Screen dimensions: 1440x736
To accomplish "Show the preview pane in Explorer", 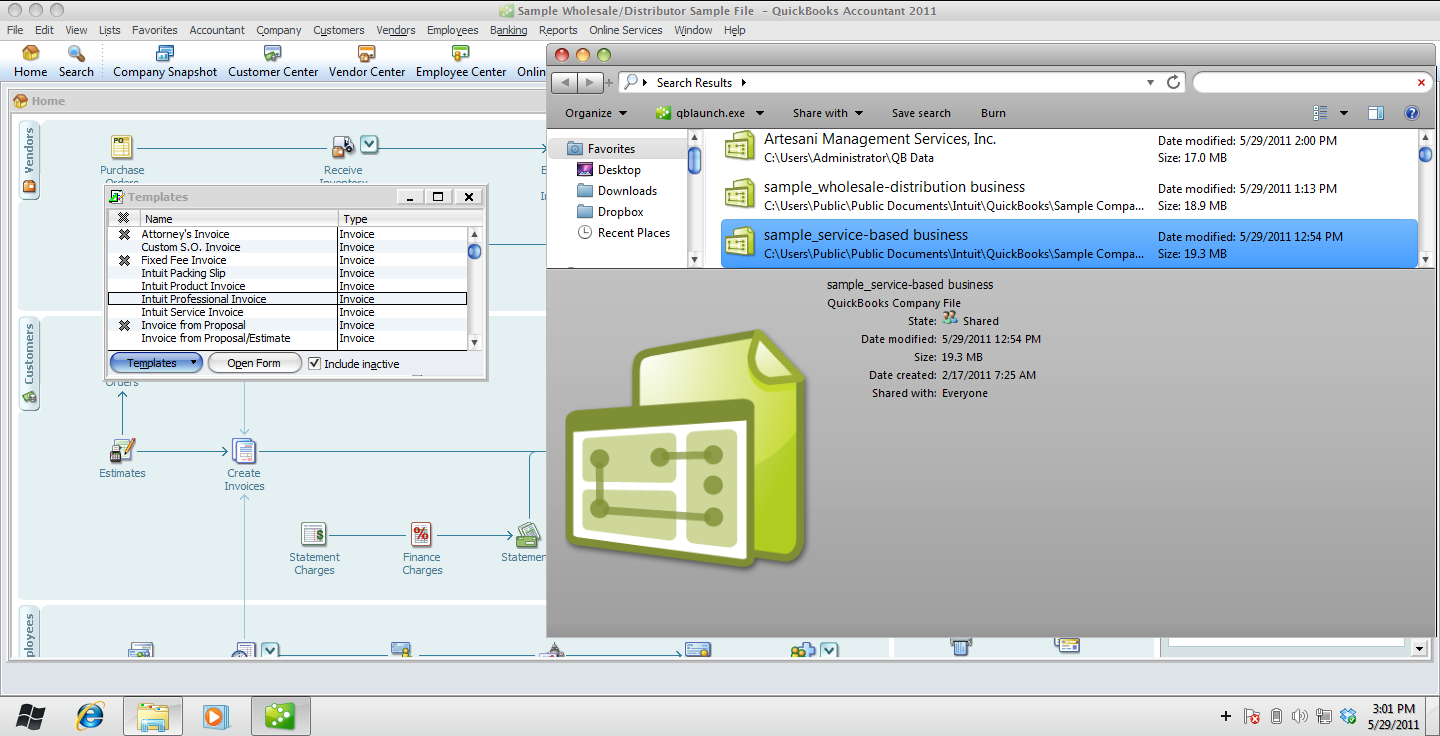I will pyautogui.click(x=1376, y=113).
